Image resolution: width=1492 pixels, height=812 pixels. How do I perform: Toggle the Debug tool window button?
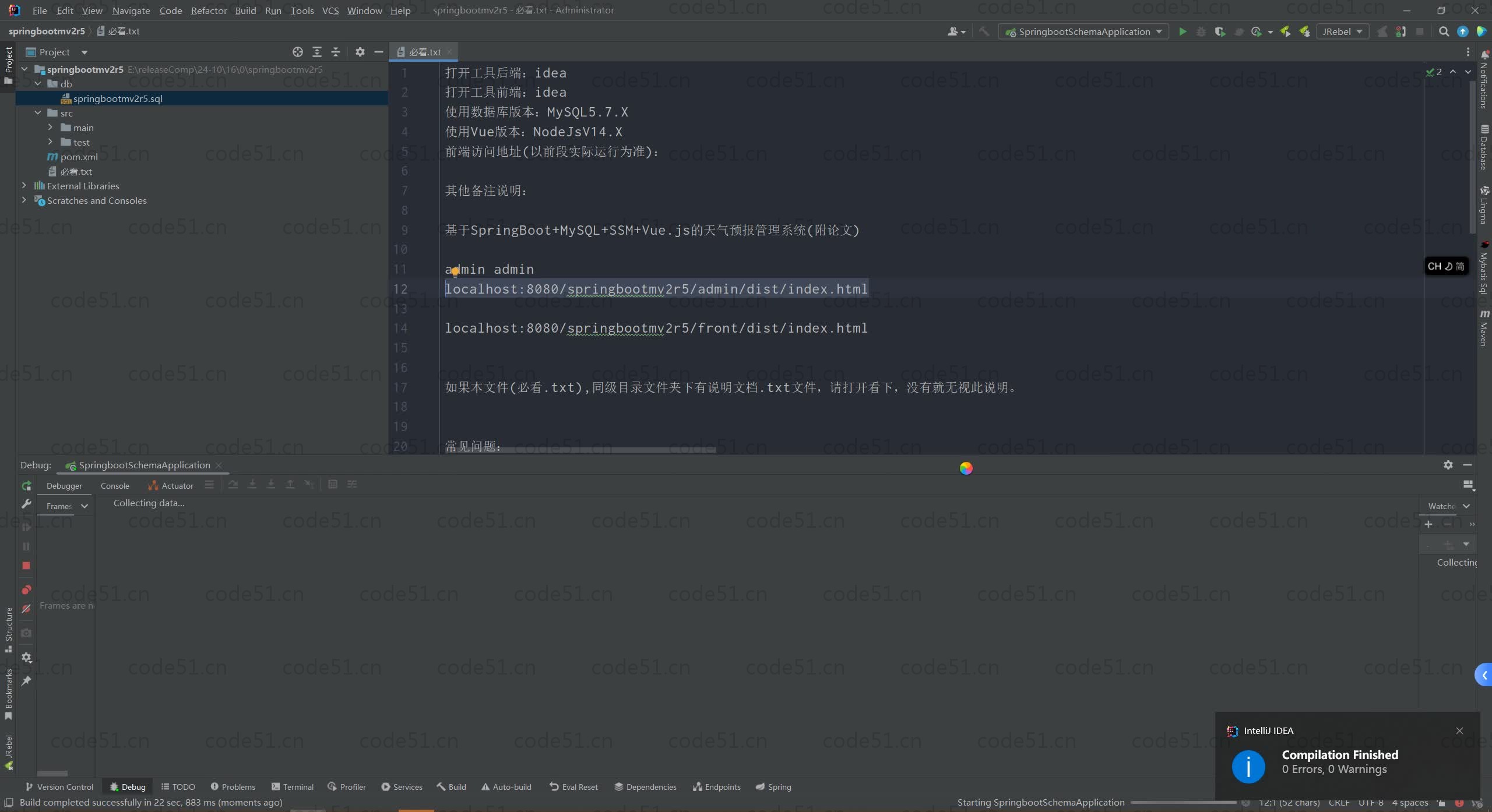(x=128, y=787)
